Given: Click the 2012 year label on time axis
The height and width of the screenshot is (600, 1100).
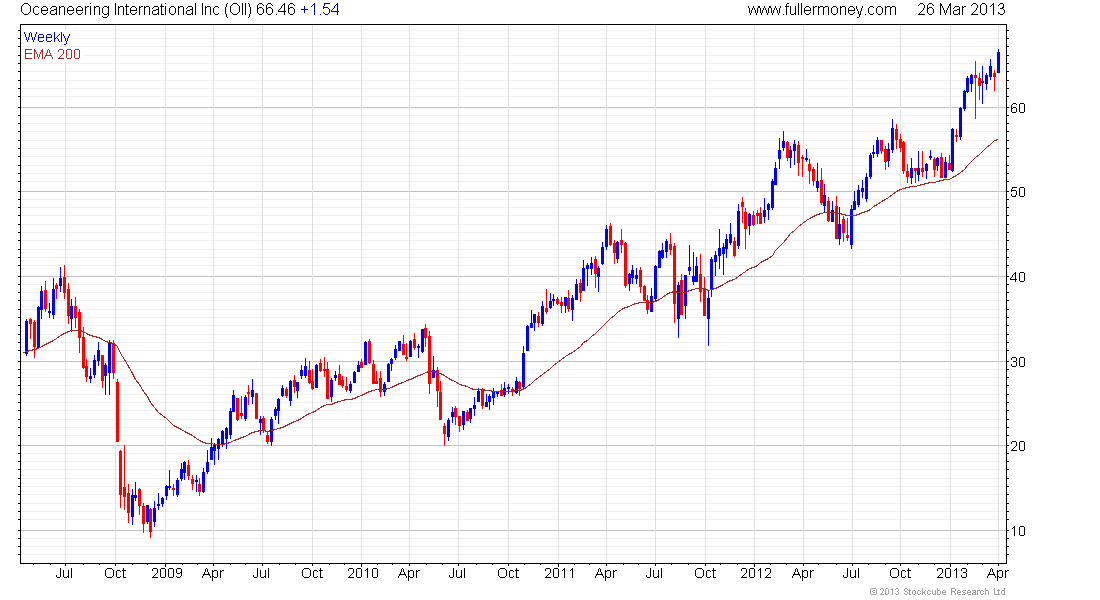Looking at the screenshot, I should [x=756, y=573].
